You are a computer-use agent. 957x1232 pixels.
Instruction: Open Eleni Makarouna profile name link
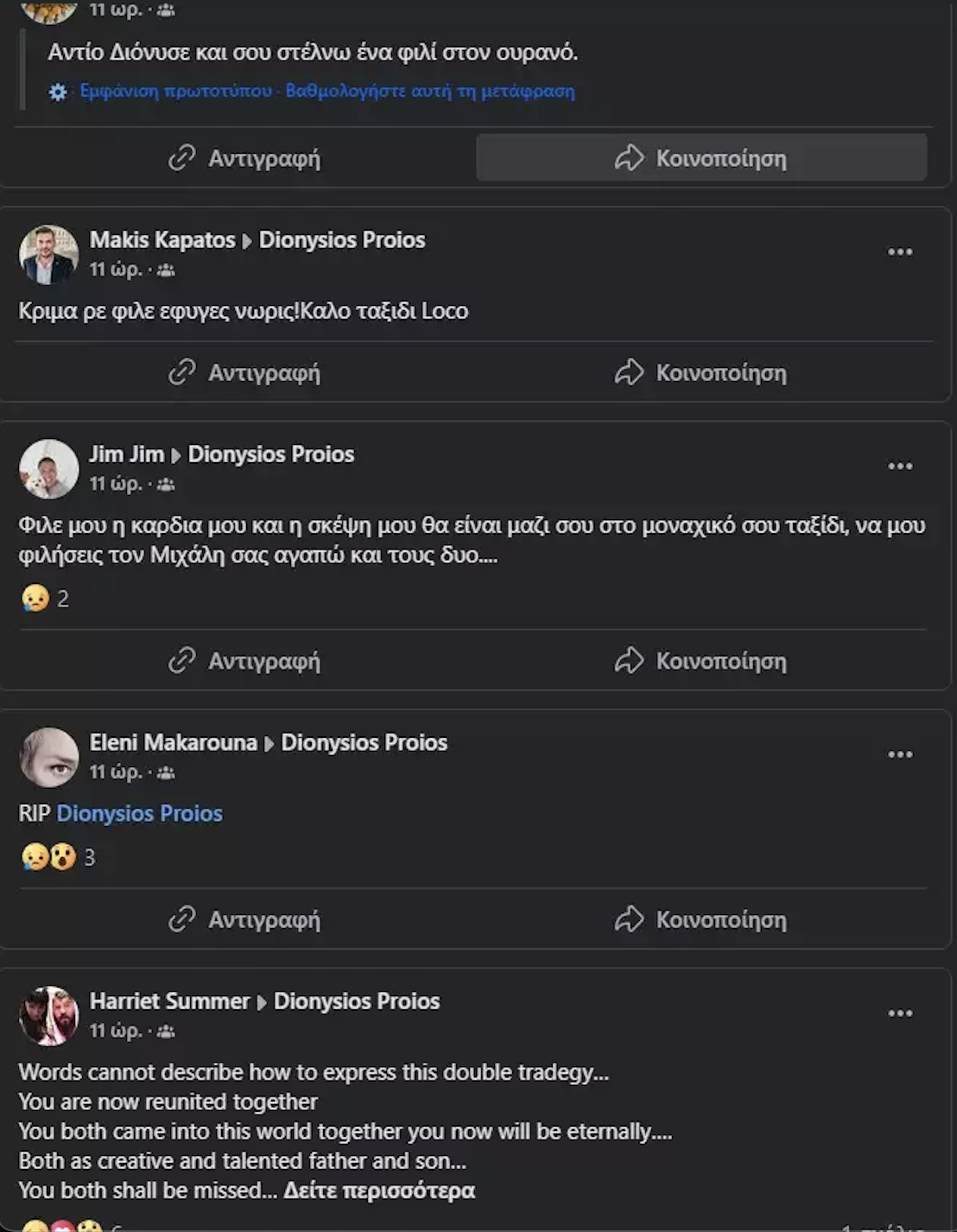click(x=173, y=743)
